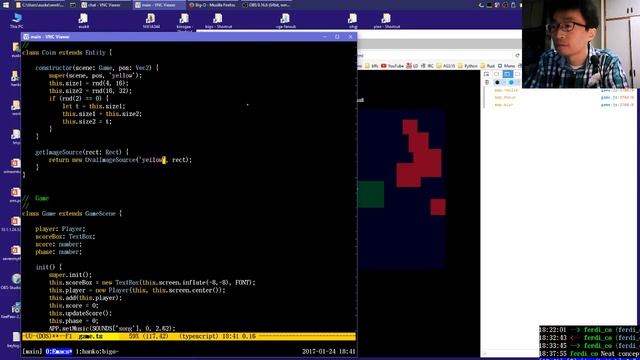Open the This PC desktop icon
Image resolution: width=640 pixels, height=360 pixels.
tap(17, 20)
